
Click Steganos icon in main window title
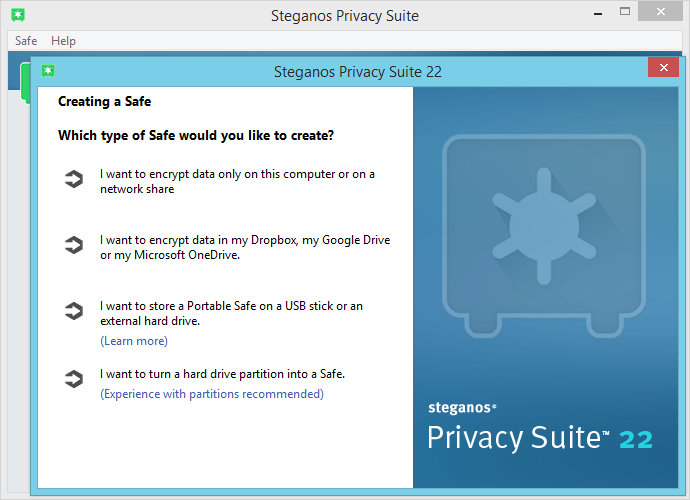coord(18,15)
